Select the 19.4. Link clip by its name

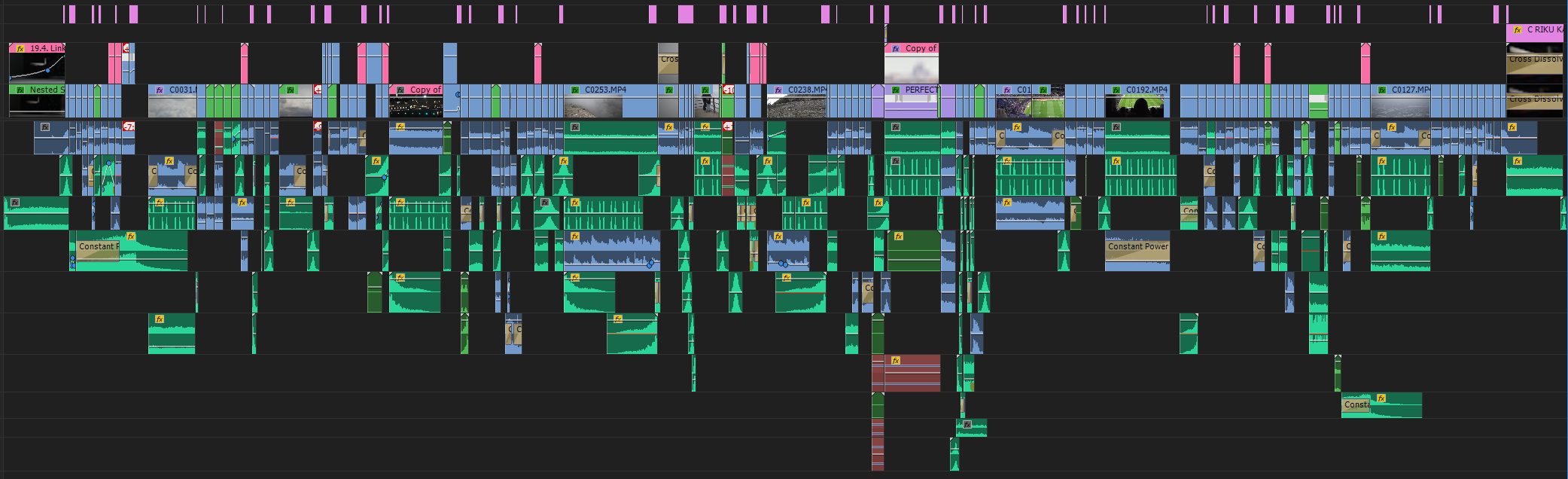pos(47,48)
